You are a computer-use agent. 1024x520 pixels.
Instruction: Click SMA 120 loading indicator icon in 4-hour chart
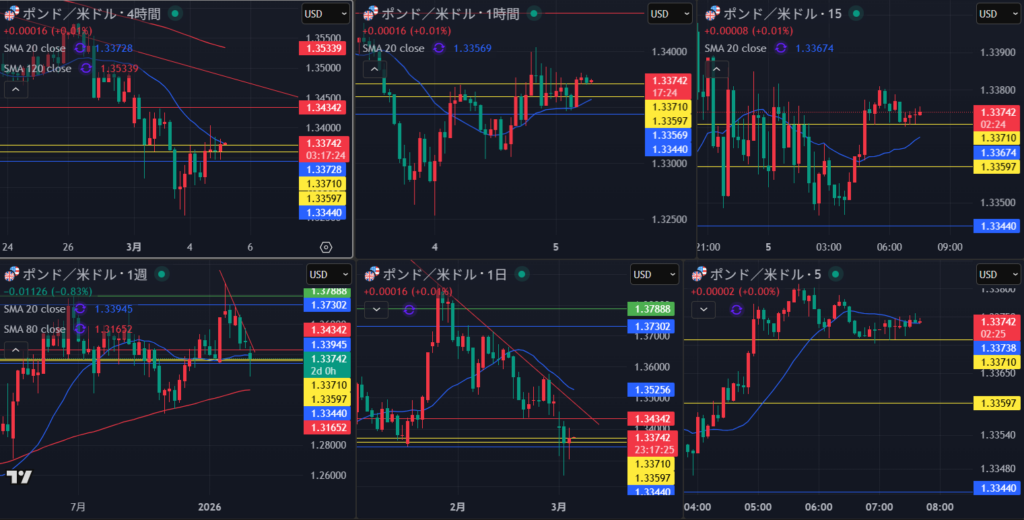click(85, 68)
